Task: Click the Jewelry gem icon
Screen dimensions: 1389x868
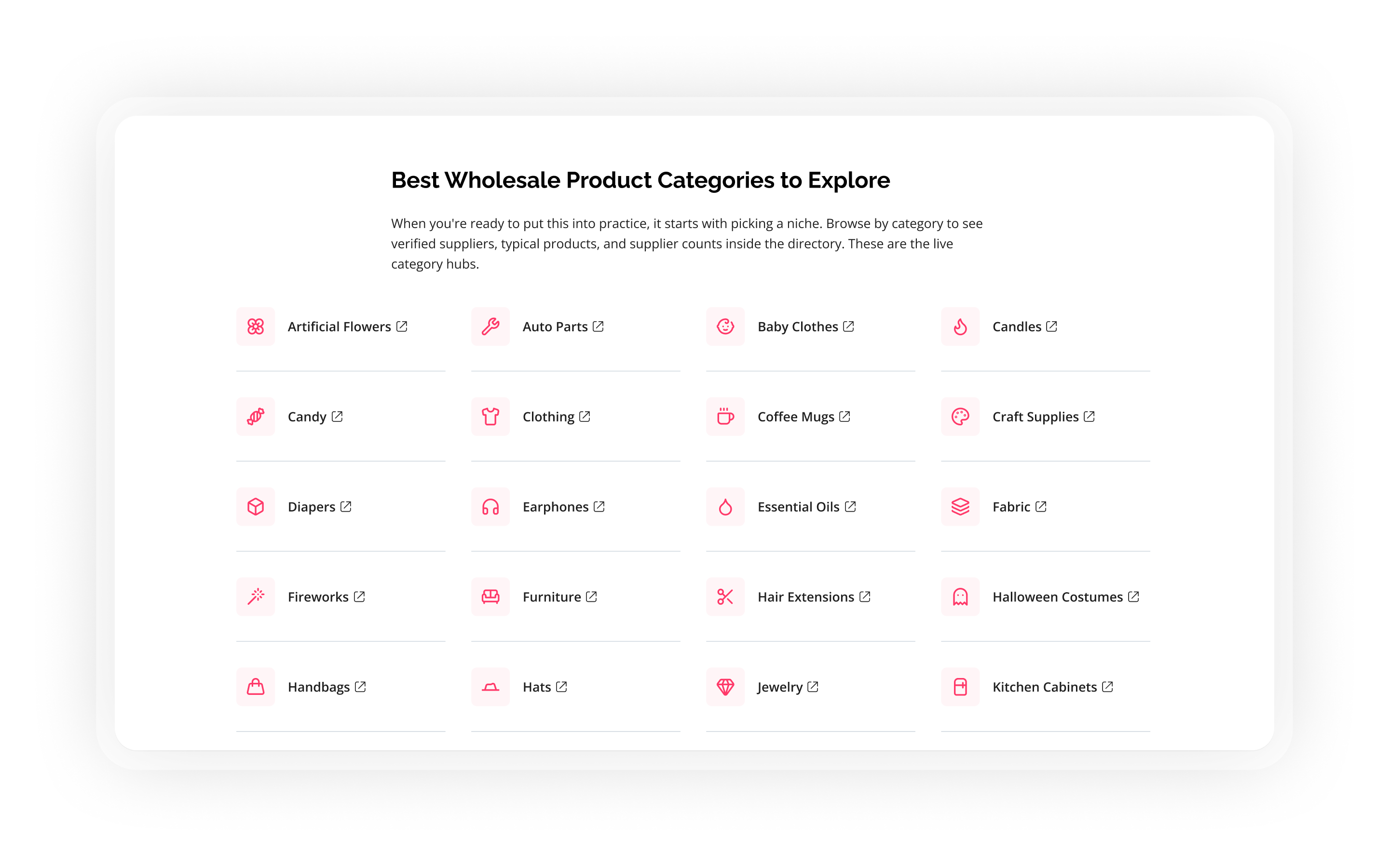Action: 725,687
